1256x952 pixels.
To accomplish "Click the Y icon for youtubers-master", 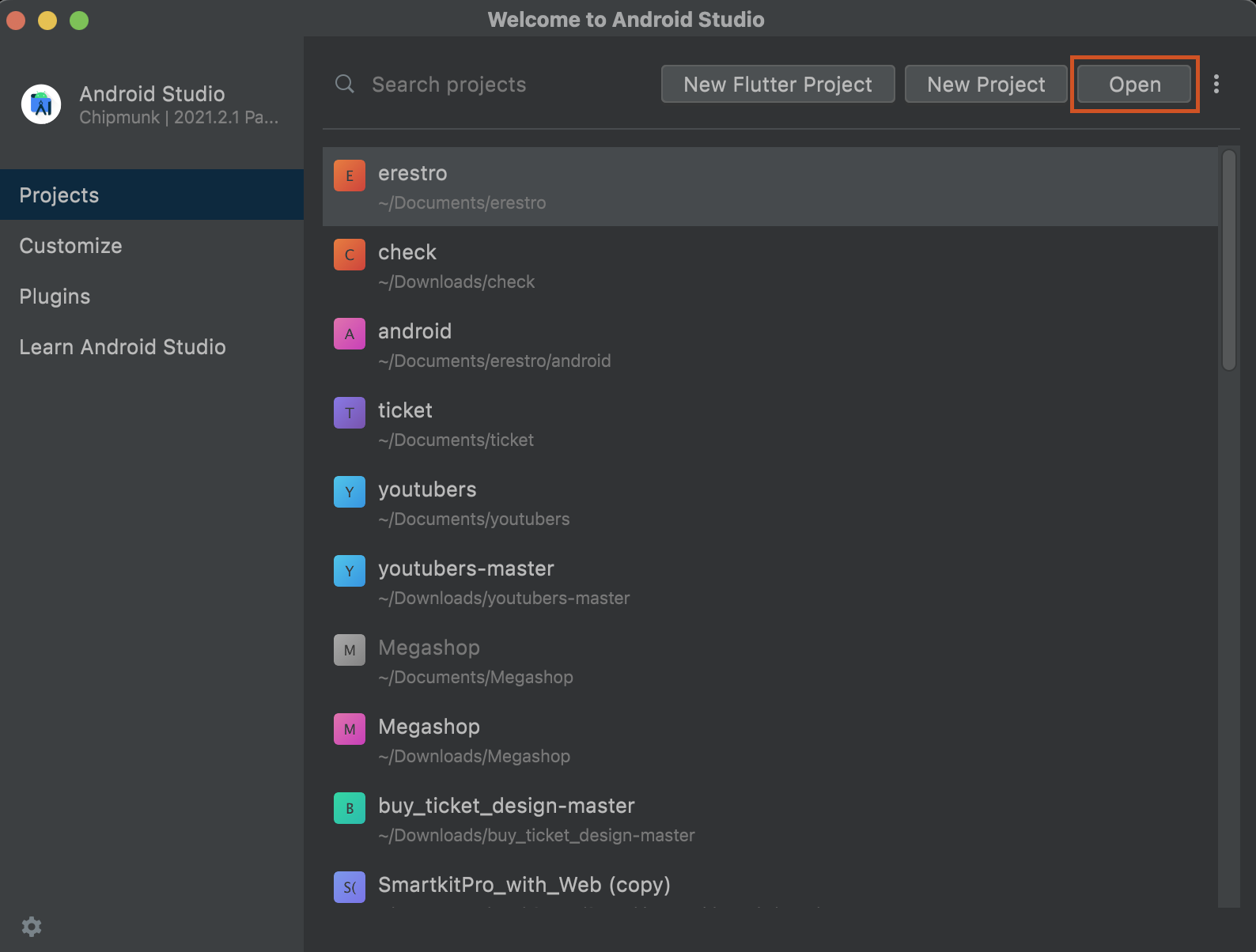I will [x=350, y=571].
